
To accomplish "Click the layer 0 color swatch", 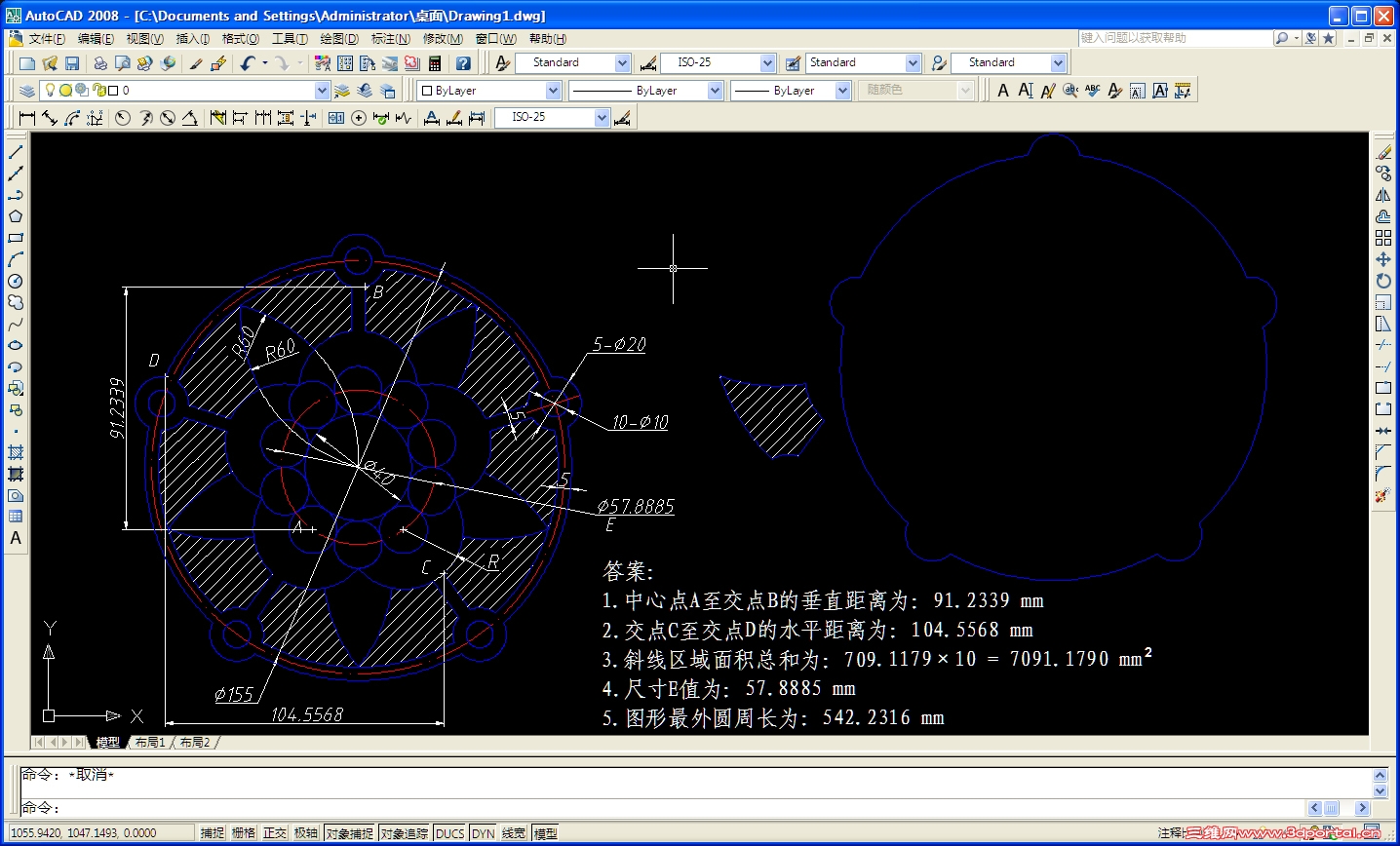I will (x=112, y=91).
